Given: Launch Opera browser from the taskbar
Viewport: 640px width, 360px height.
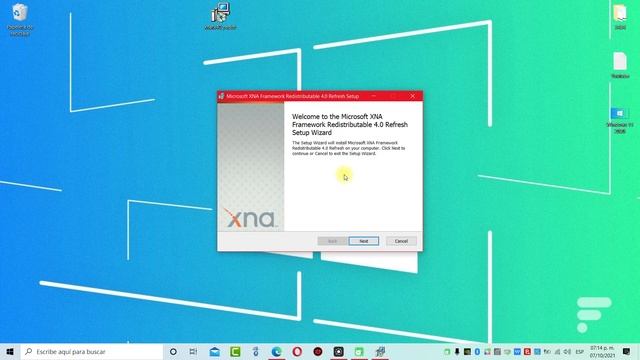Looking at the screenshot, I should point(297,351).
